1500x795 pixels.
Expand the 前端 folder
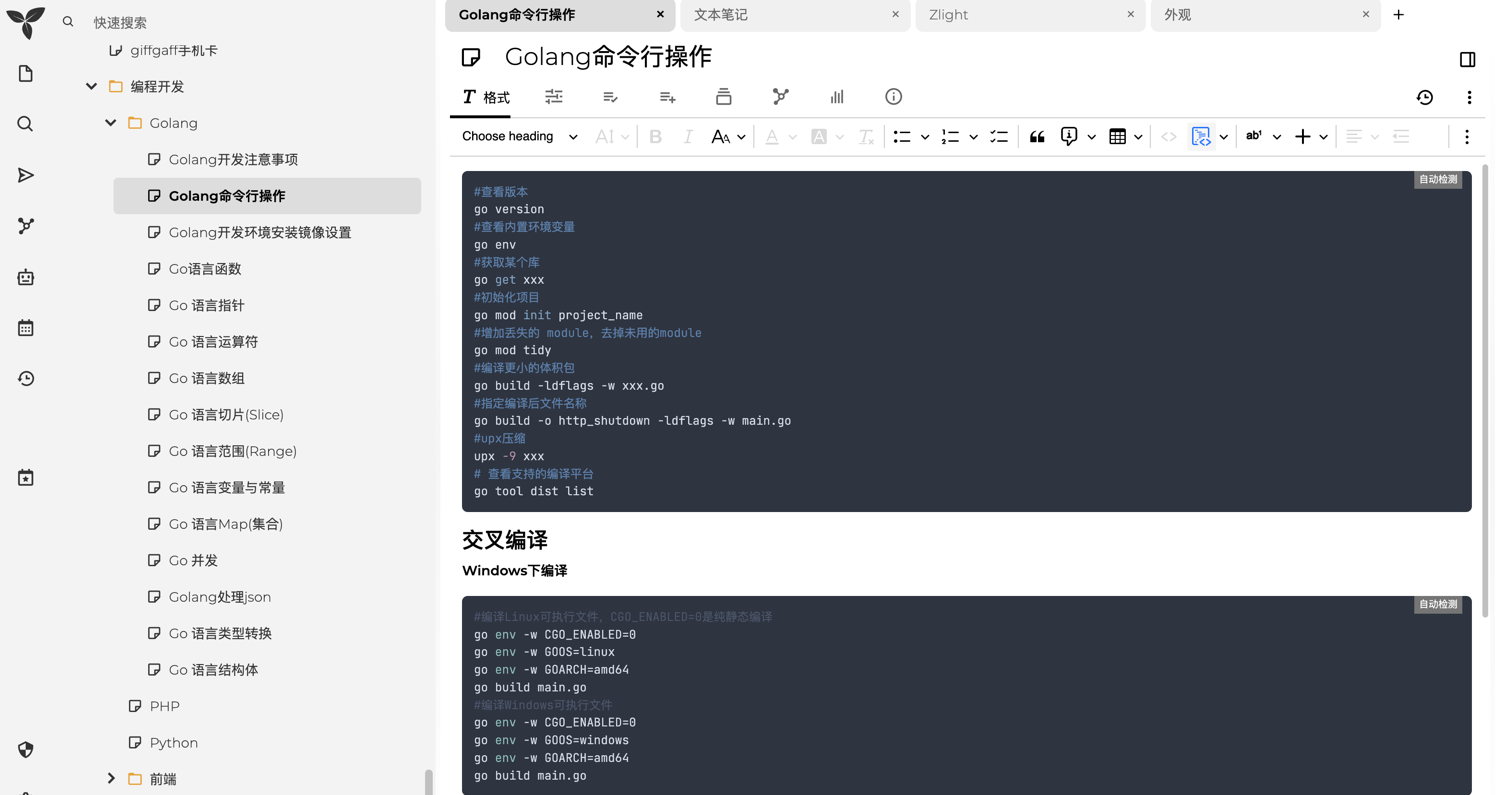111,779
